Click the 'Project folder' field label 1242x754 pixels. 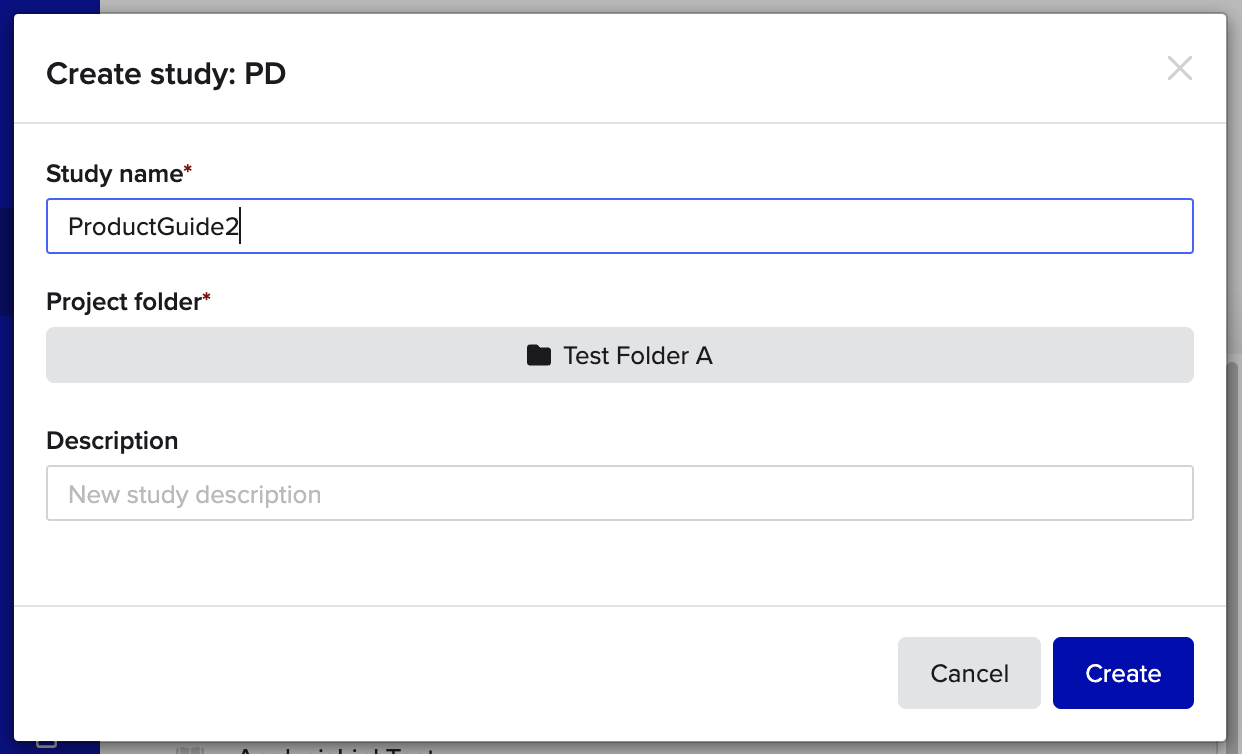tap(124, 301)
